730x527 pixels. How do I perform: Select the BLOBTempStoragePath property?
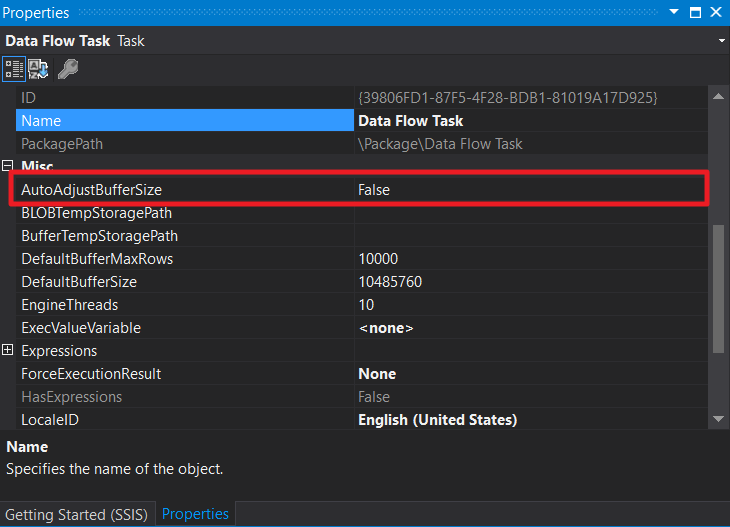pyautogui.click(x=185, y=213)
